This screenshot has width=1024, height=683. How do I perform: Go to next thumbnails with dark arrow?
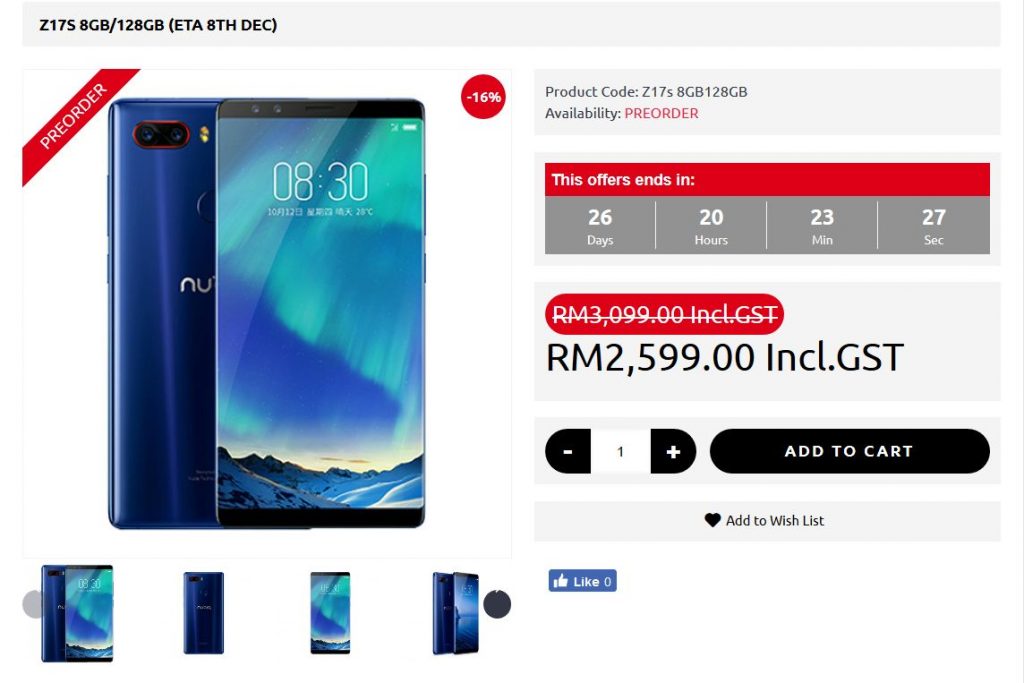click(x=497, y=604)
